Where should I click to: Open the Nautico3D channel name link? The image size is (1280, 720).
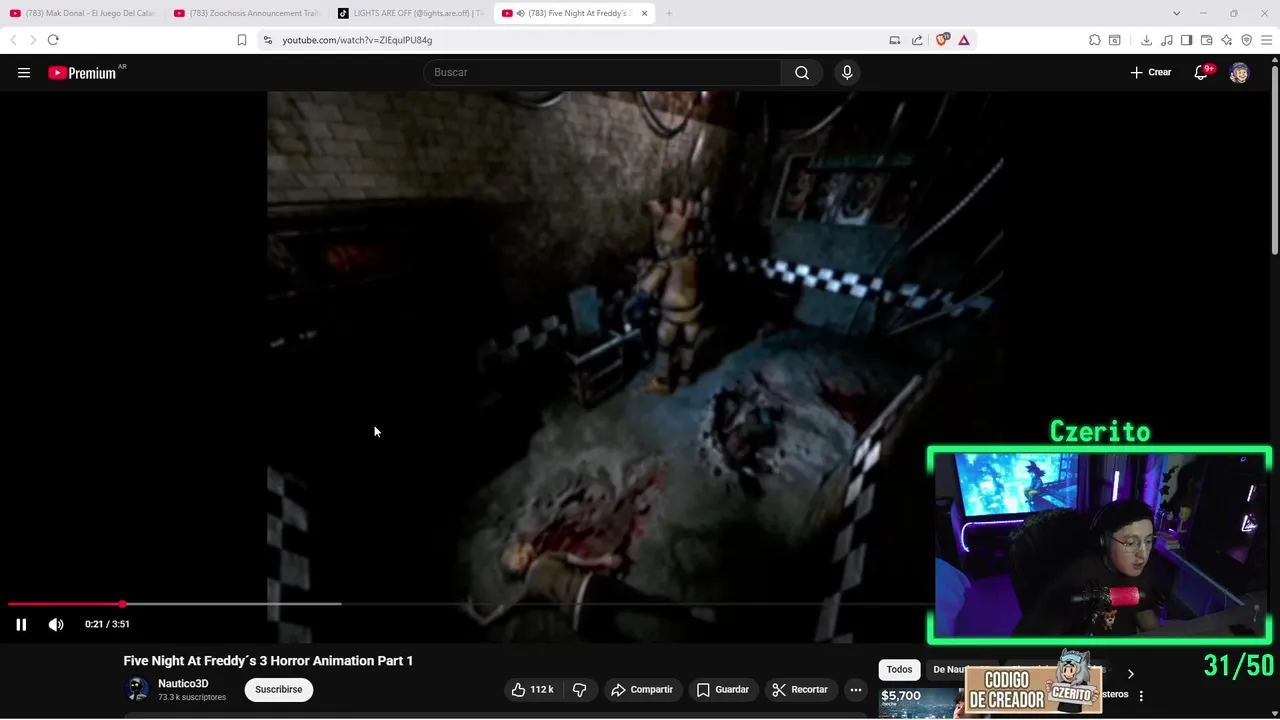183,684
